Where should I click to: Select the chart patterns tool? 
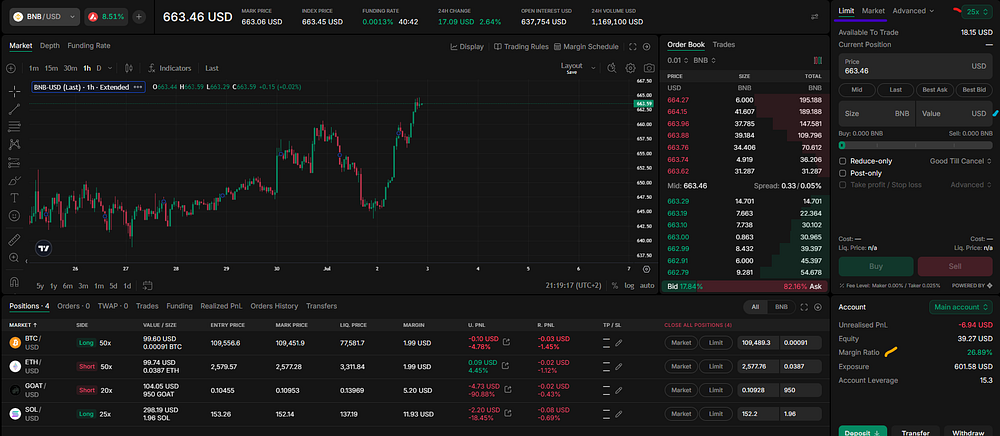pyautogui.click(x=14, y=145)
